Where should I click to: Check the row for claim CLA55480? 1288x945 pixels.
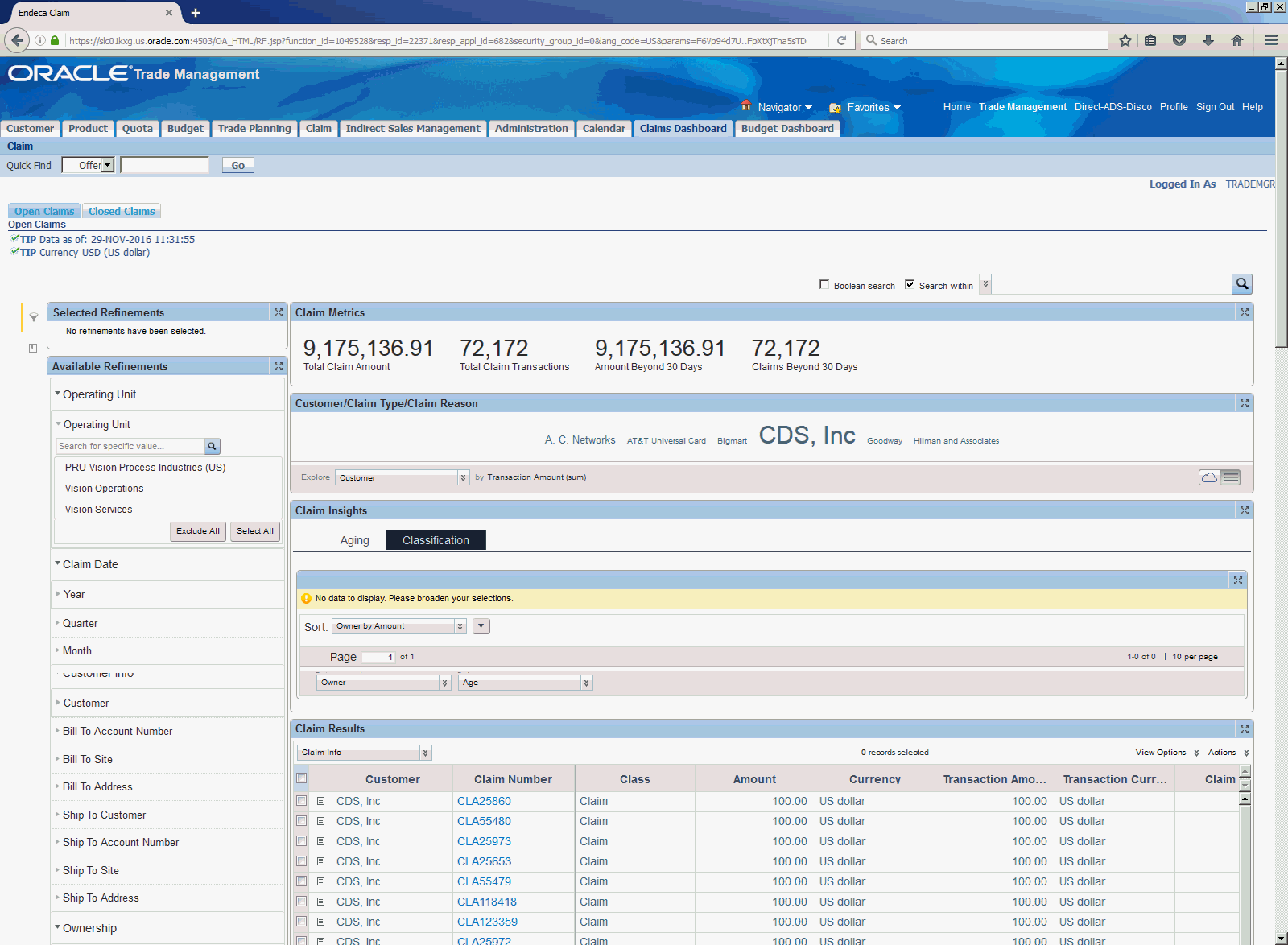(302, 821)
